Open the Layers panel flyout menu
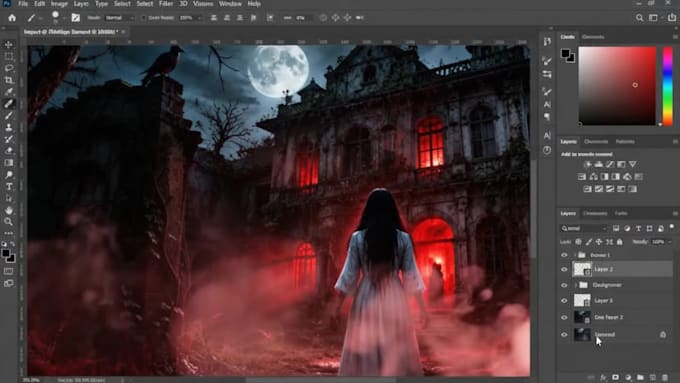 point(675,213)
